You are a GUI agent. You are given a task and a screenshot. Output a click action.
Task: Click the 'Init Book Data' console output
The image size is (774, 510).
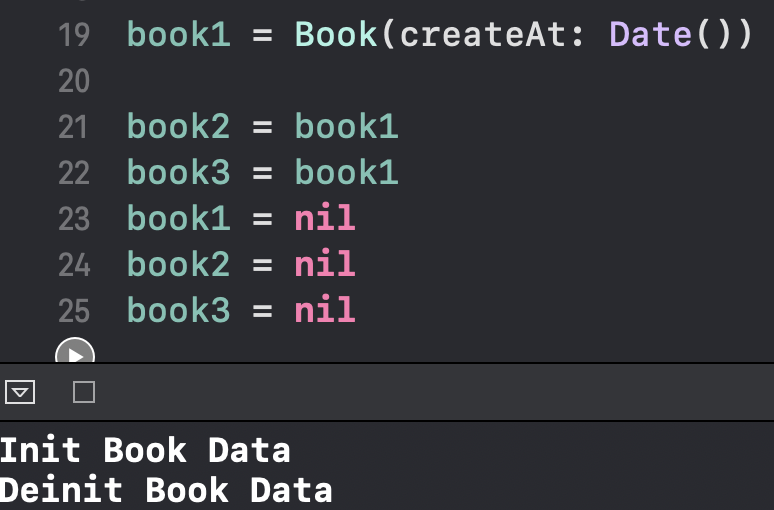pyautogui.click(x=145, y=450)
